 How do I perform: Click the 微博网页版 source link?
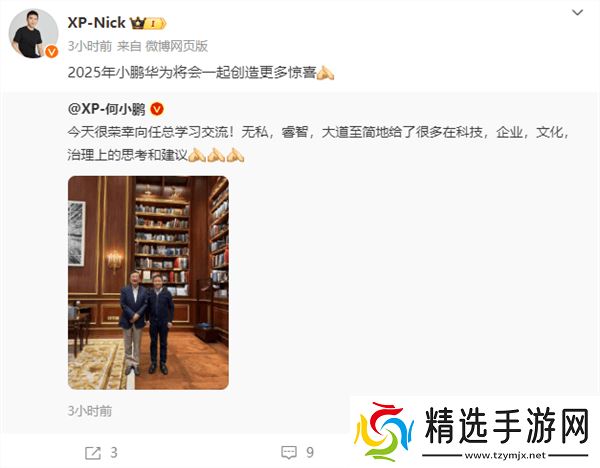[x=176, y=46]
